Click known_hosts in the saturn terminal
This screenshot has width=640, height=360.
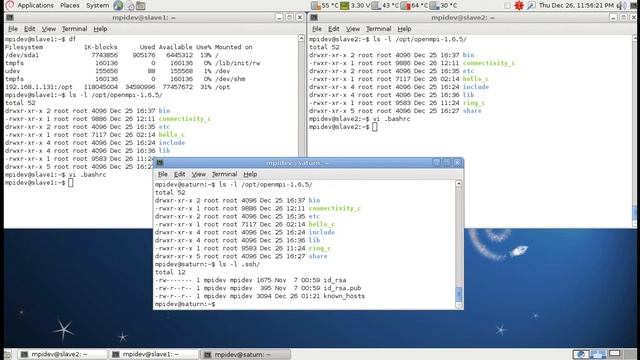(344, 296)
